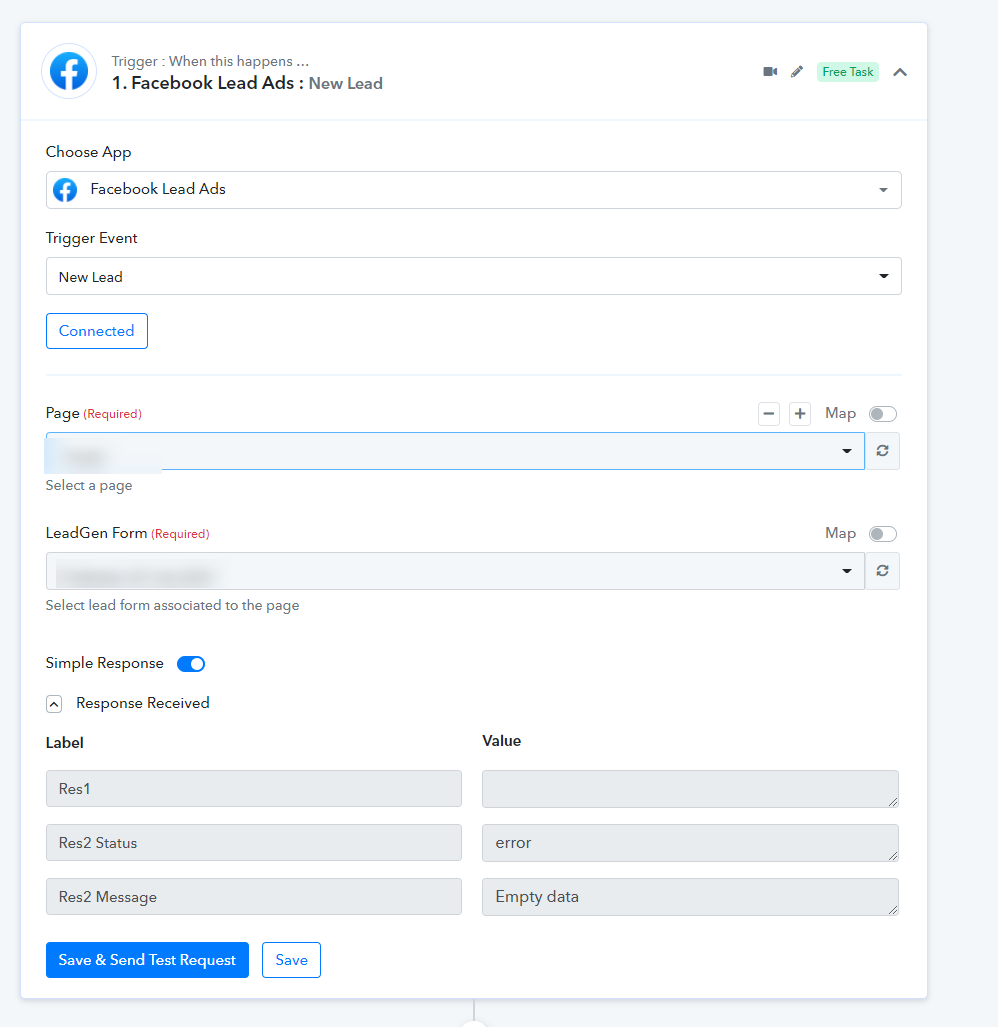998x1027 pixels.
Task: Click the 'Select a page' hint text
Action: [x=89, y=485]
